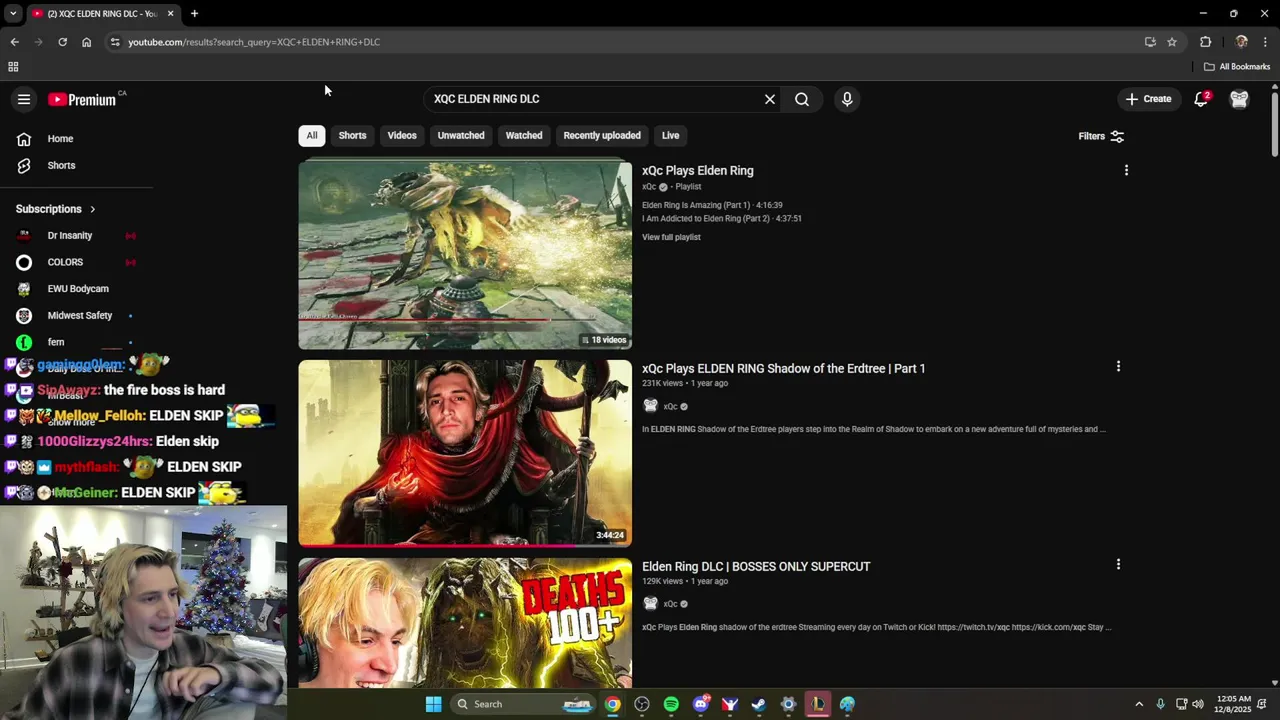1280x720 pixels.
Task: Open tab search dropdown arrow
Action: (13, 14)
